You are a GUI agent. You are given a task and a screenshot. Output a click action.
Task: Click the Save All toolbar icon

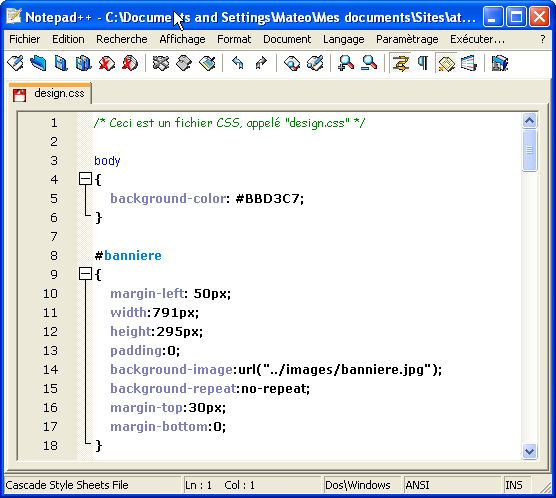point(84,64)
